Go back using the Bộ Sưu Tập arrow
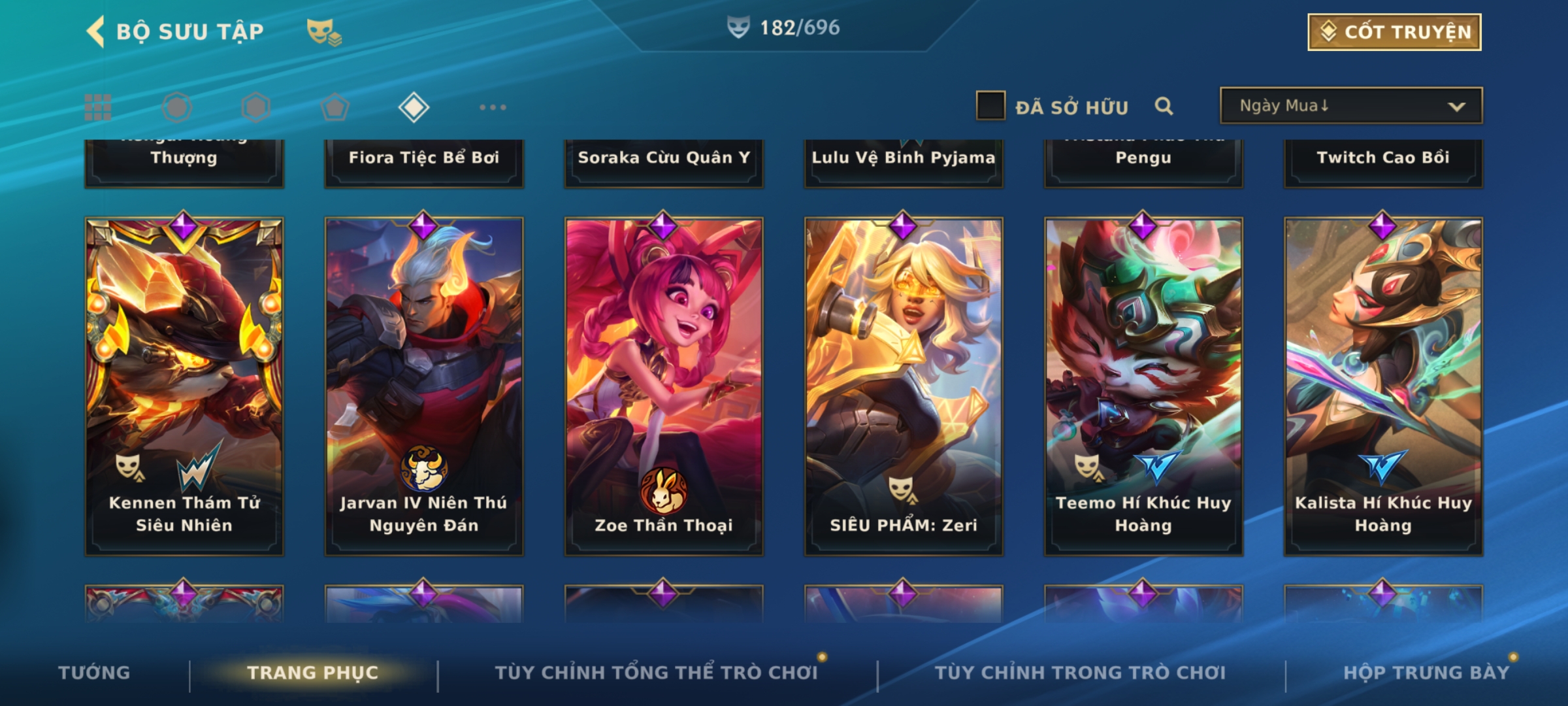Viewport: 1568px width, 706px height. 95,31
